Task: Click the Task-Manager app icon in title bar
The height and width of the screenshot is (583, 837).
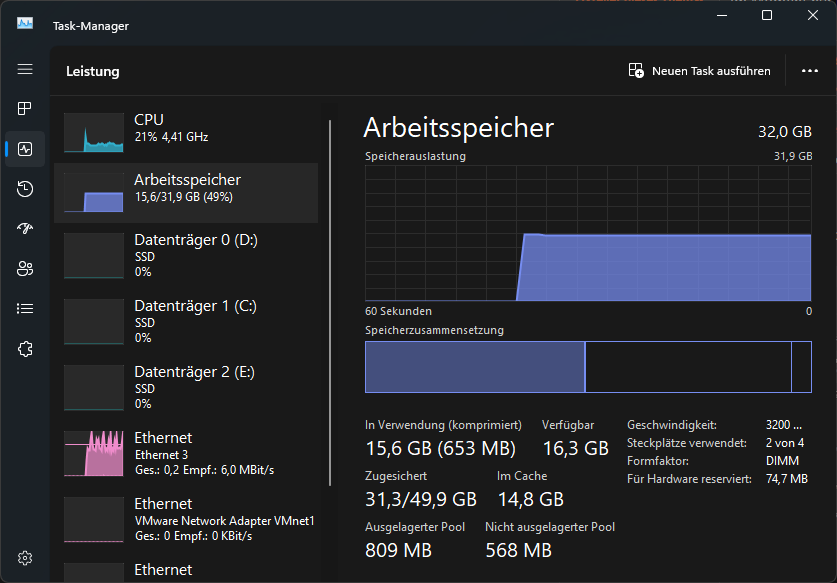Action: pyautogui.click(x=25, y=24)
